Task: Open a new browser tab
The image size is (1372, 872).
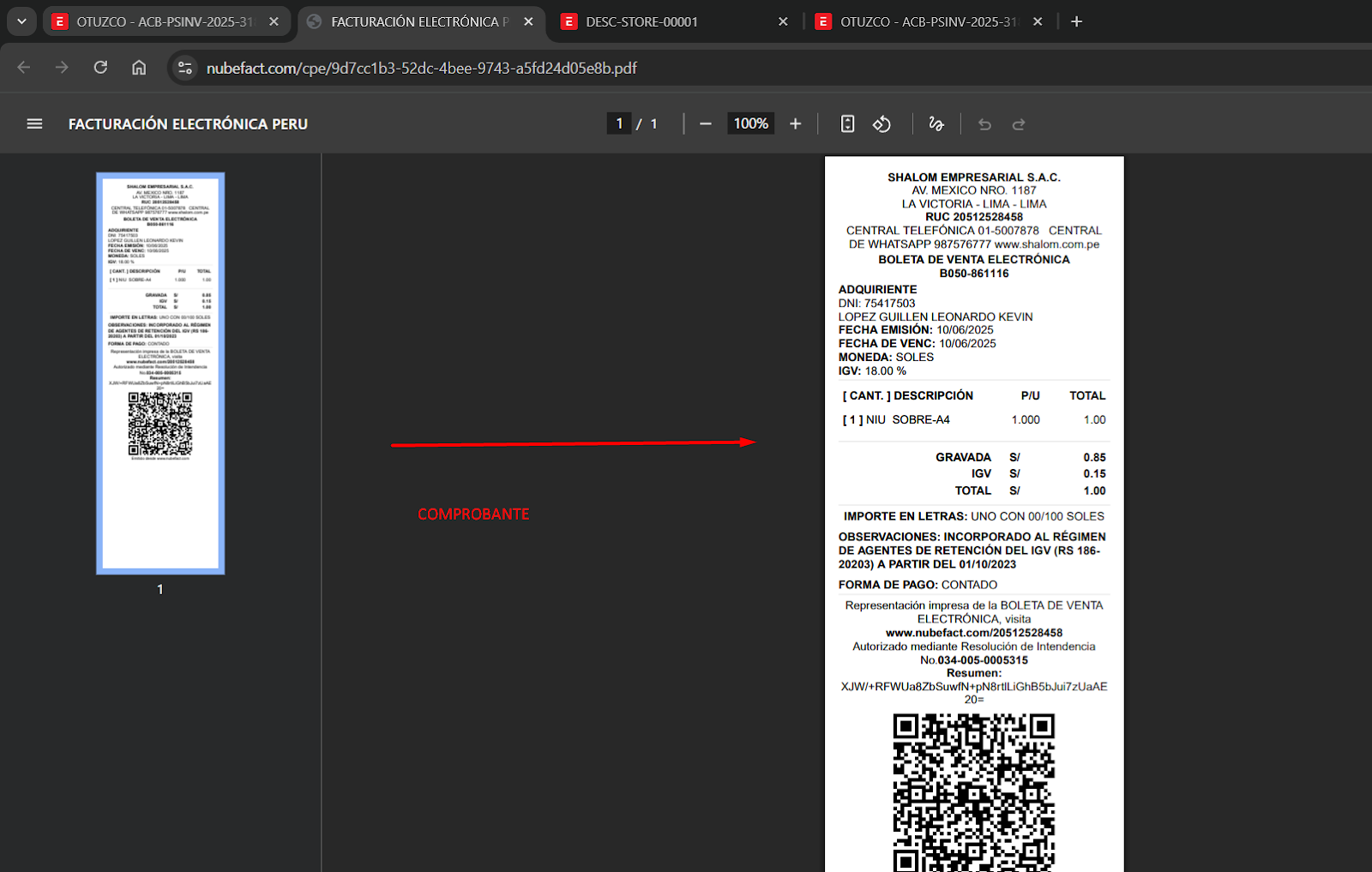Action: tap(1077, 21)
